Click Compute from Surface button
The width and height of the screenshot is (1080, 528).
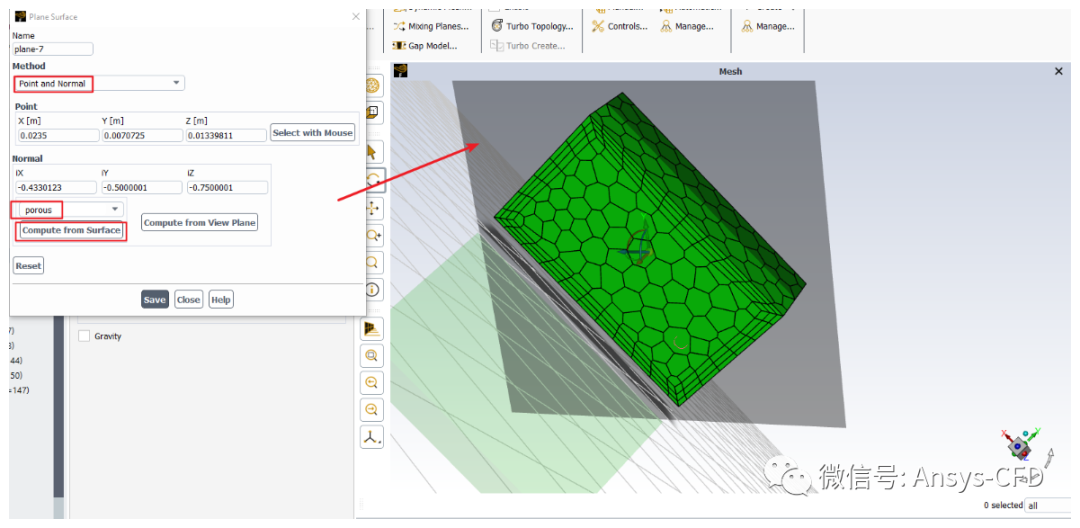[71, 231]
